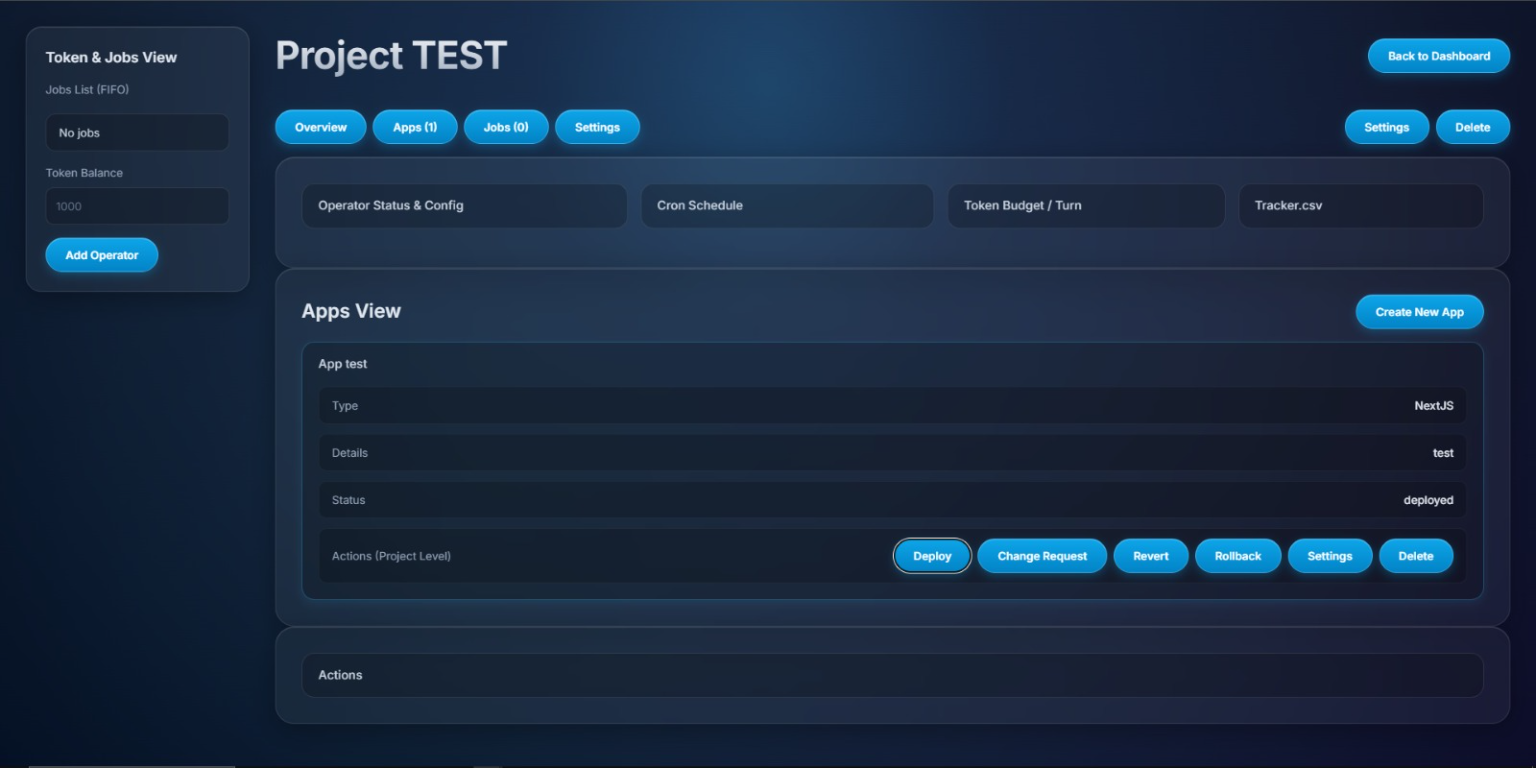Deploy the App test
The image size is (1536, 768).
932,556
